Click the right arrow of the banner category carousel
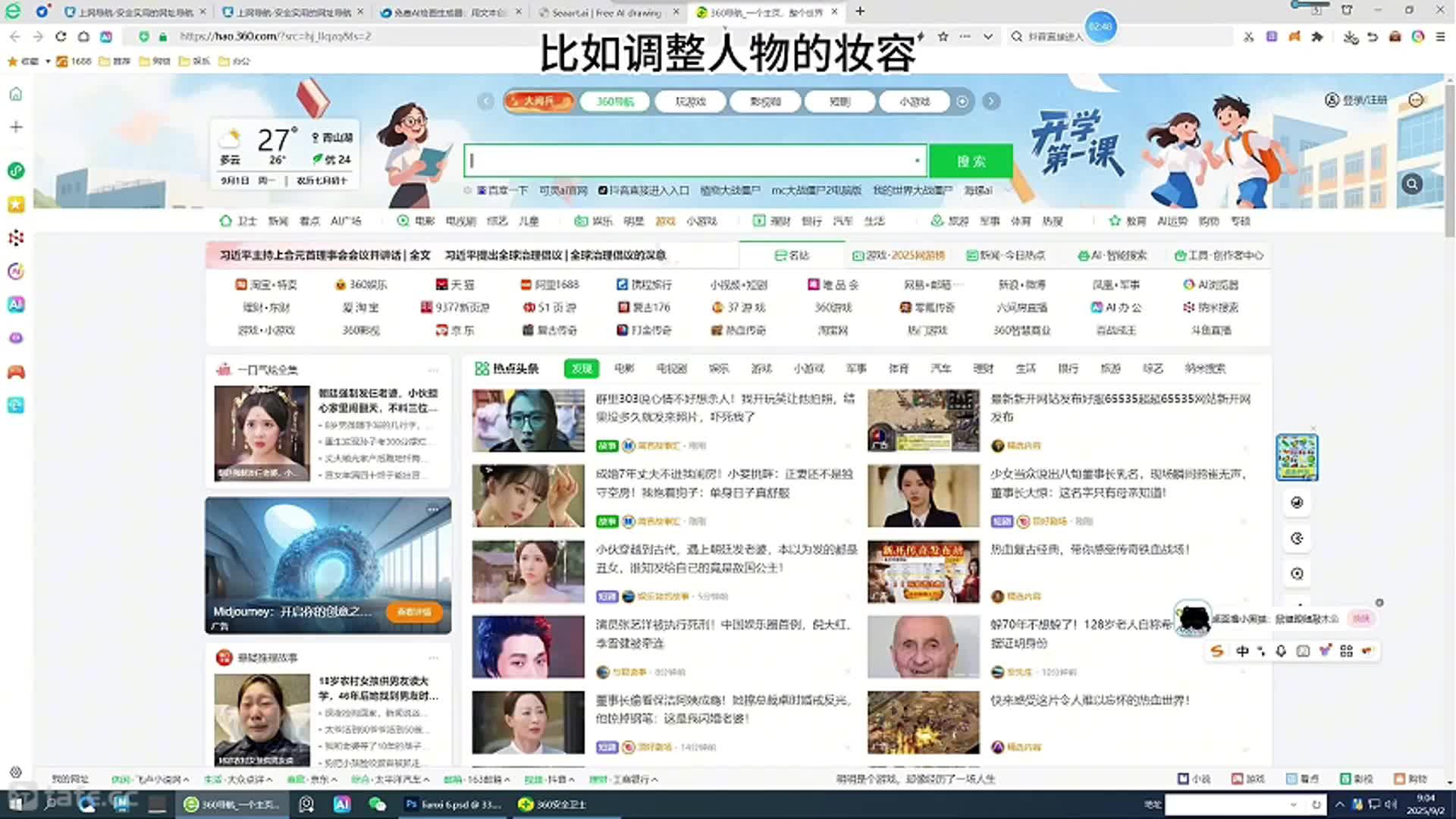This screenshot has width=1456, height=819. pyautogui.click(x=991, y=101)
